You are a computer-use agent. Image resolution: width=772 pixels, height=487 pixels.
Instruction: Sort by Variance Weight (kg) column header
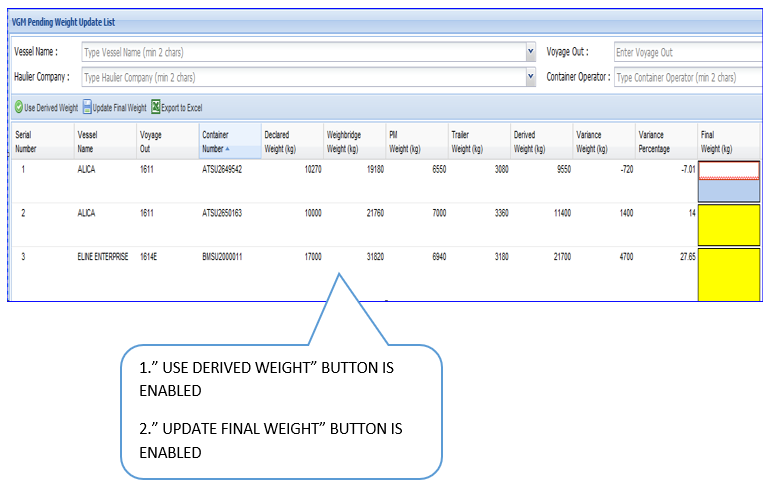(604, 141)
